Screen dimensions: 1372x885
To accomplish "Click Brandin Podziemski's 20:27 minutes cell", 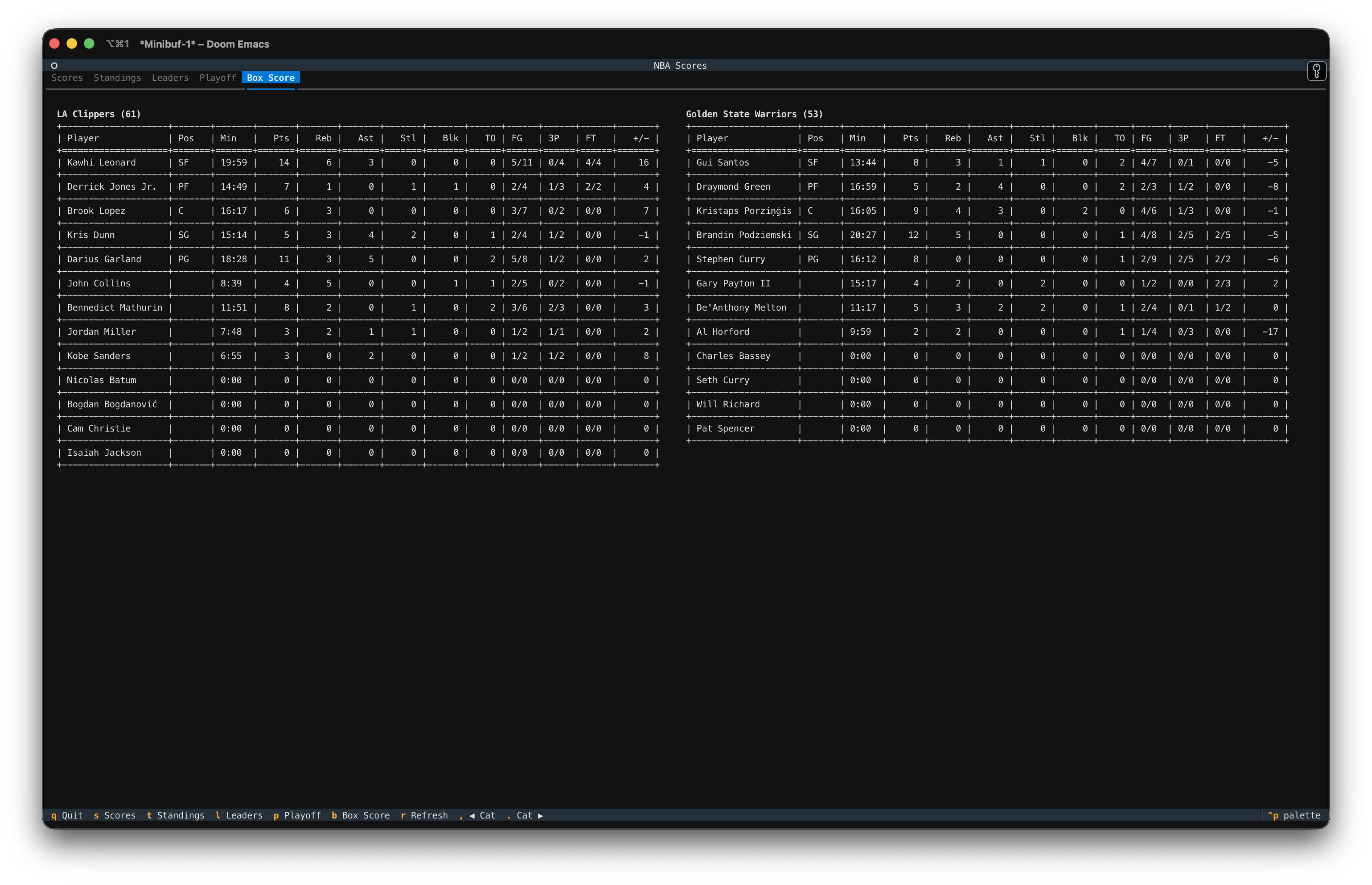I will [x=863, y=235].
